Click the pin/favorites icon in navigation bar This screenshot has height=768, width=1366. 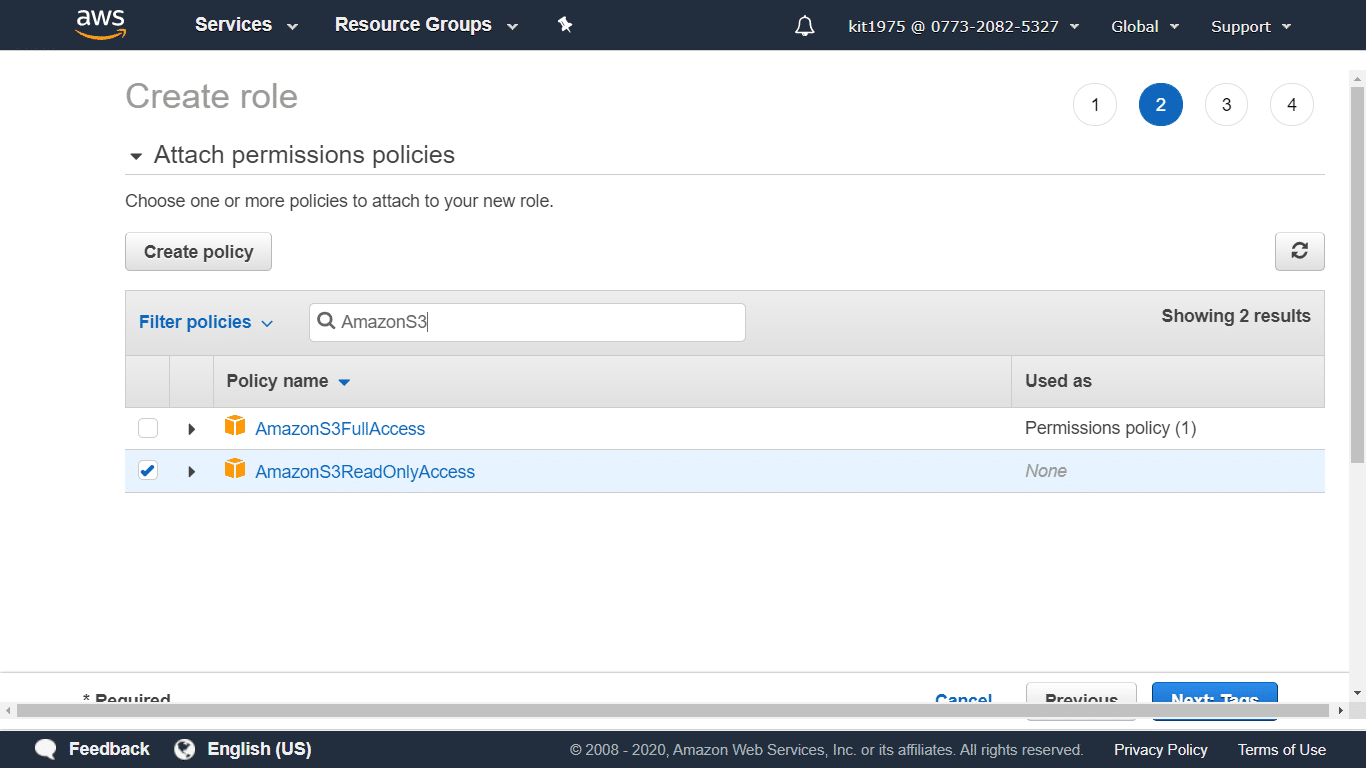[565, 25]
